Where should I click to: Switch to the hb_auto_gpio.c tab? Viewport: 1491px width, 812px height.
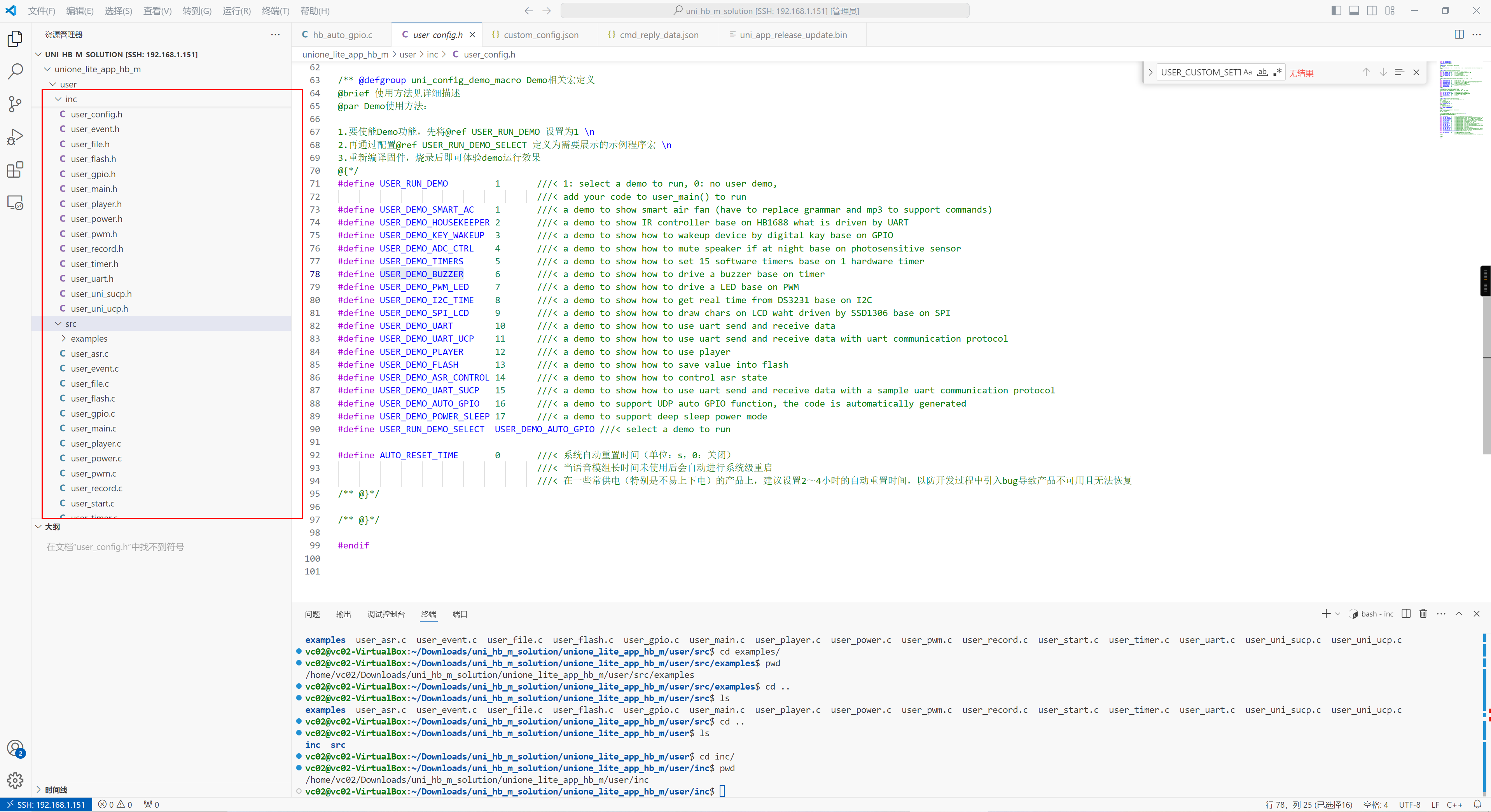click(341, 35)
